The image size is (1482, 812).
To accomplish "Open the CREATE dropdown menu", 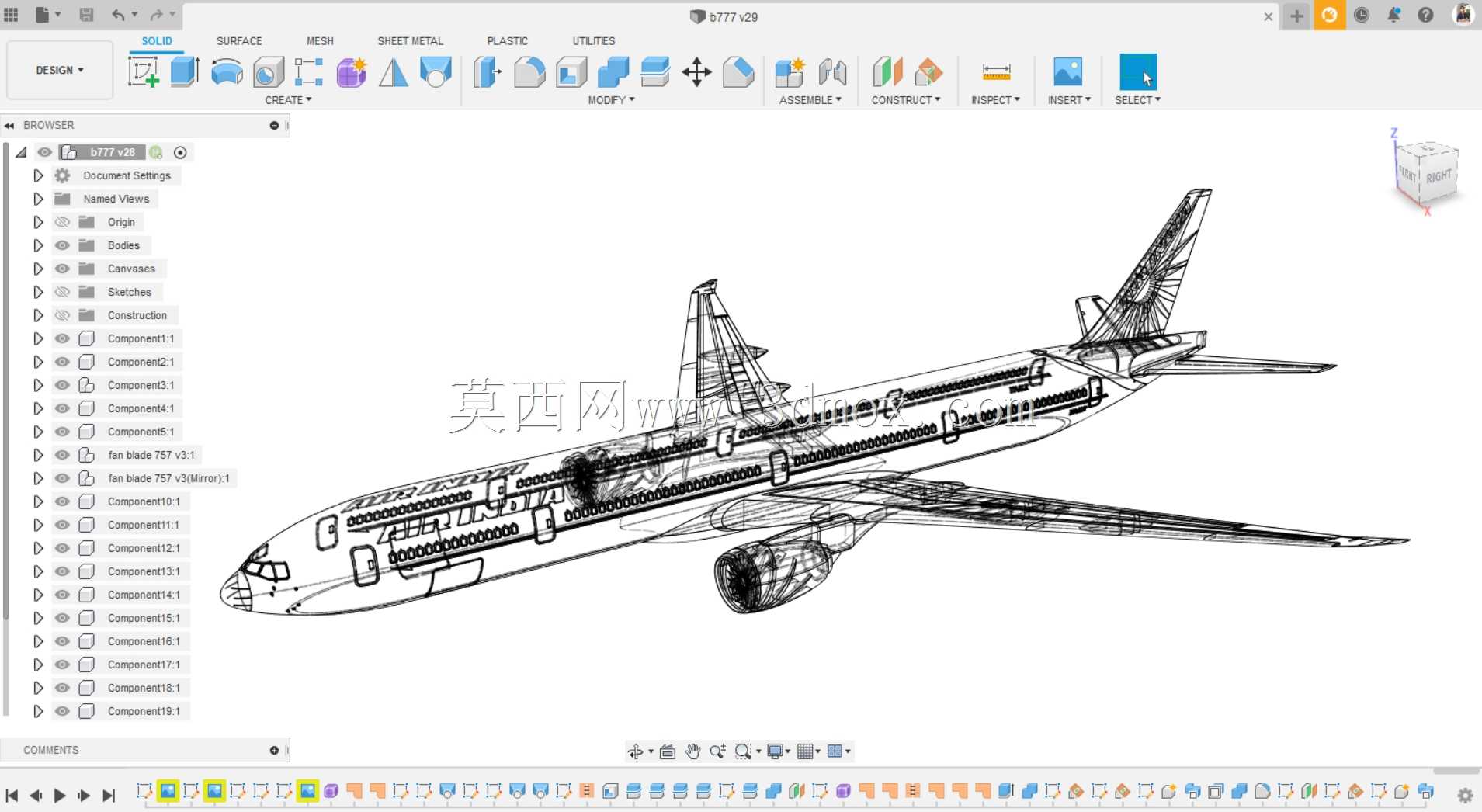I will point(288,100).
